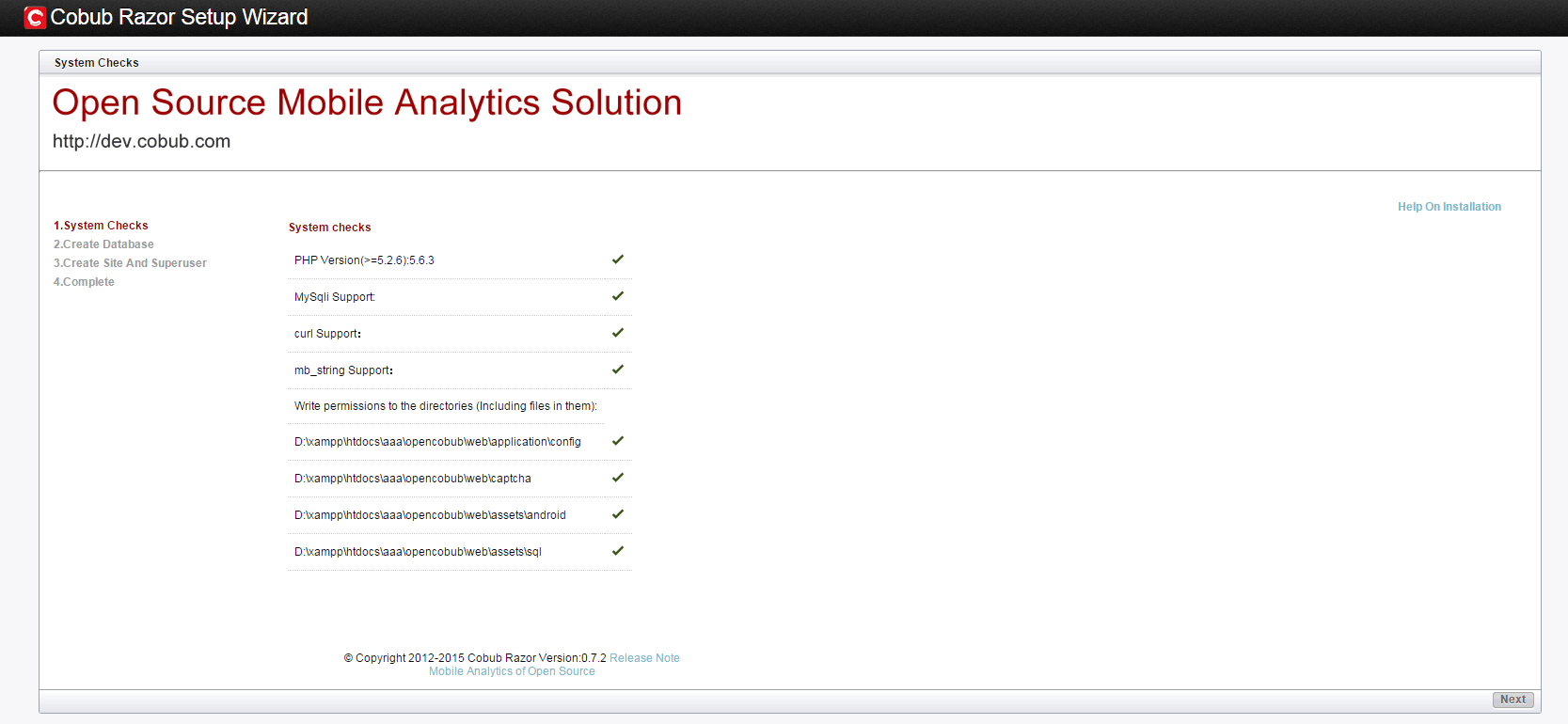Click the Copyright 2012-2015 Cobub Razor text

[x=475, y=658]
